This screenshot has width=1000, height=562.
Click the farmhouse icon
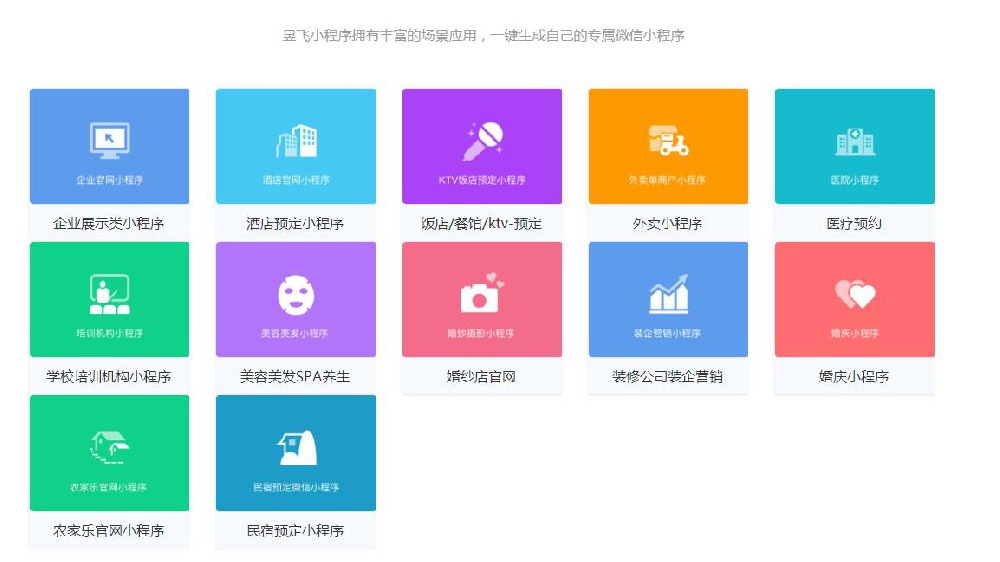109,447
